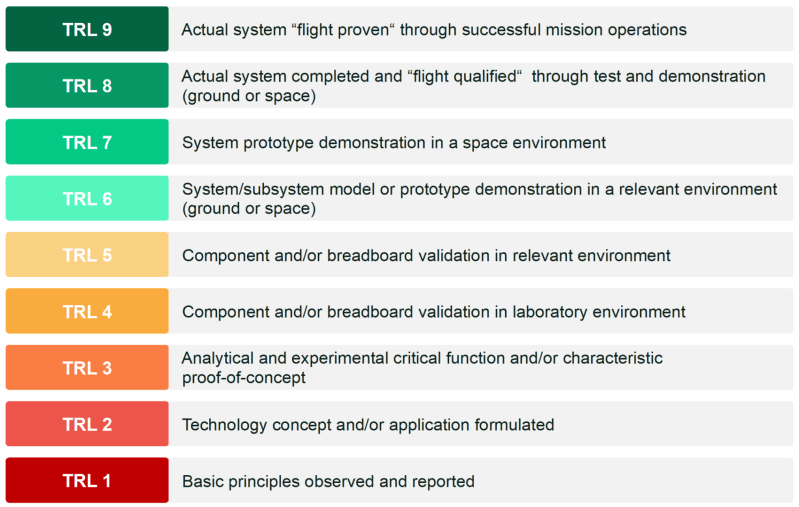Screen dimensions: 799x507
Task: Click 'System prototype demonstration in a space environment'
Action: (394, 142)
